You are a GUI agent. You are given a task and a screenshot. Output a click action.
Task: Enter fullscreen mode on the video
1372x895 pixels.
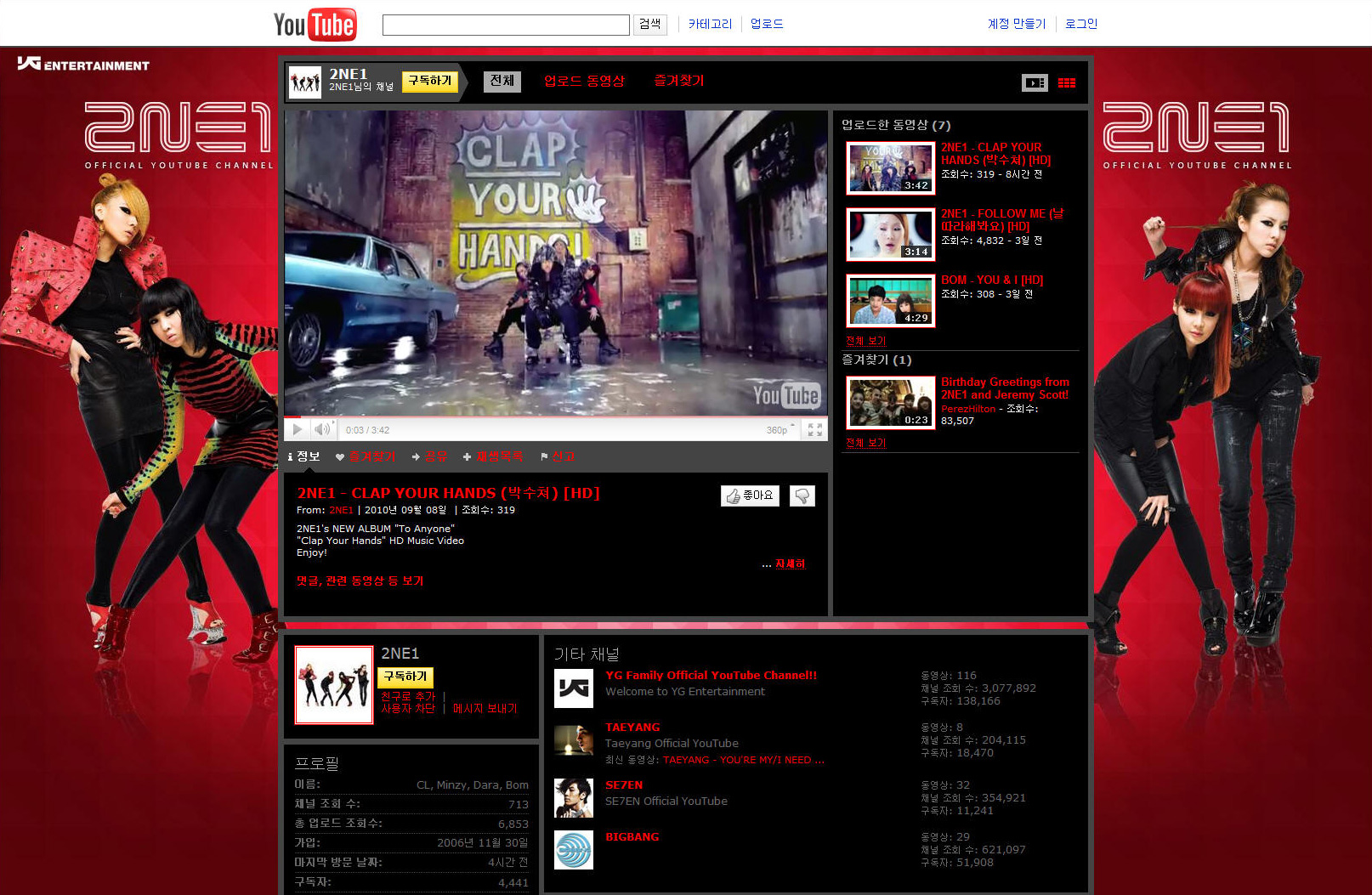coord(814,430)
